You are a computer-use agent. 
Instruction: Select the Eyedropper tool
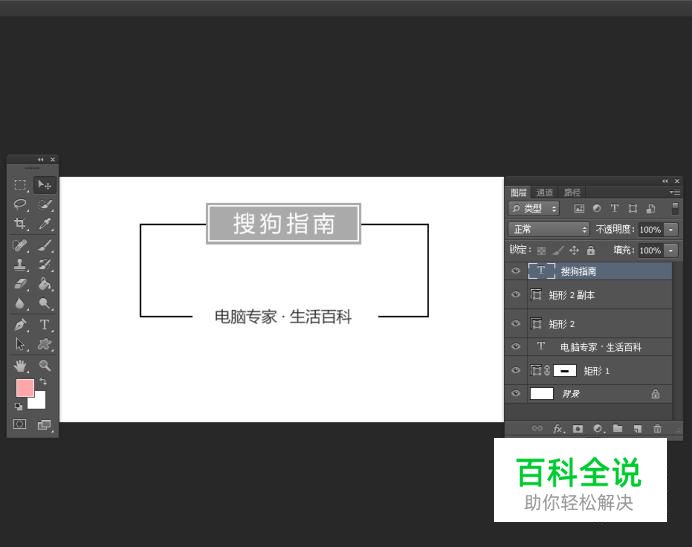point(45,223)
